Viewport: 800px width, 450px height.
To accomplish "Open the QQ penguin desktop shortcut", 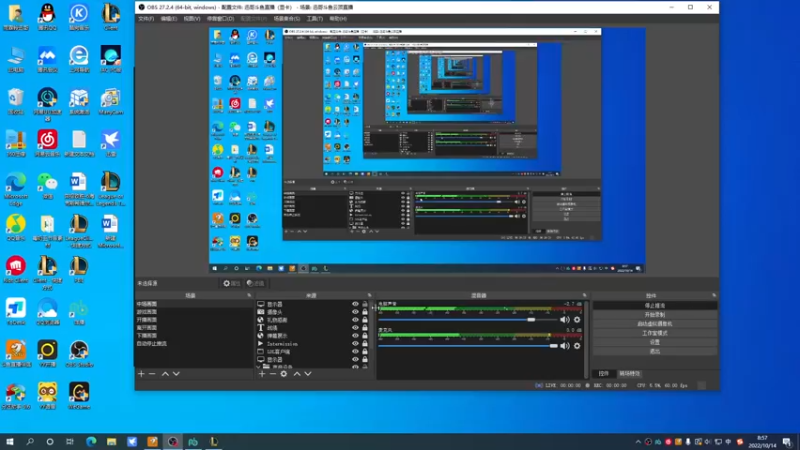I will pos(47,17).
